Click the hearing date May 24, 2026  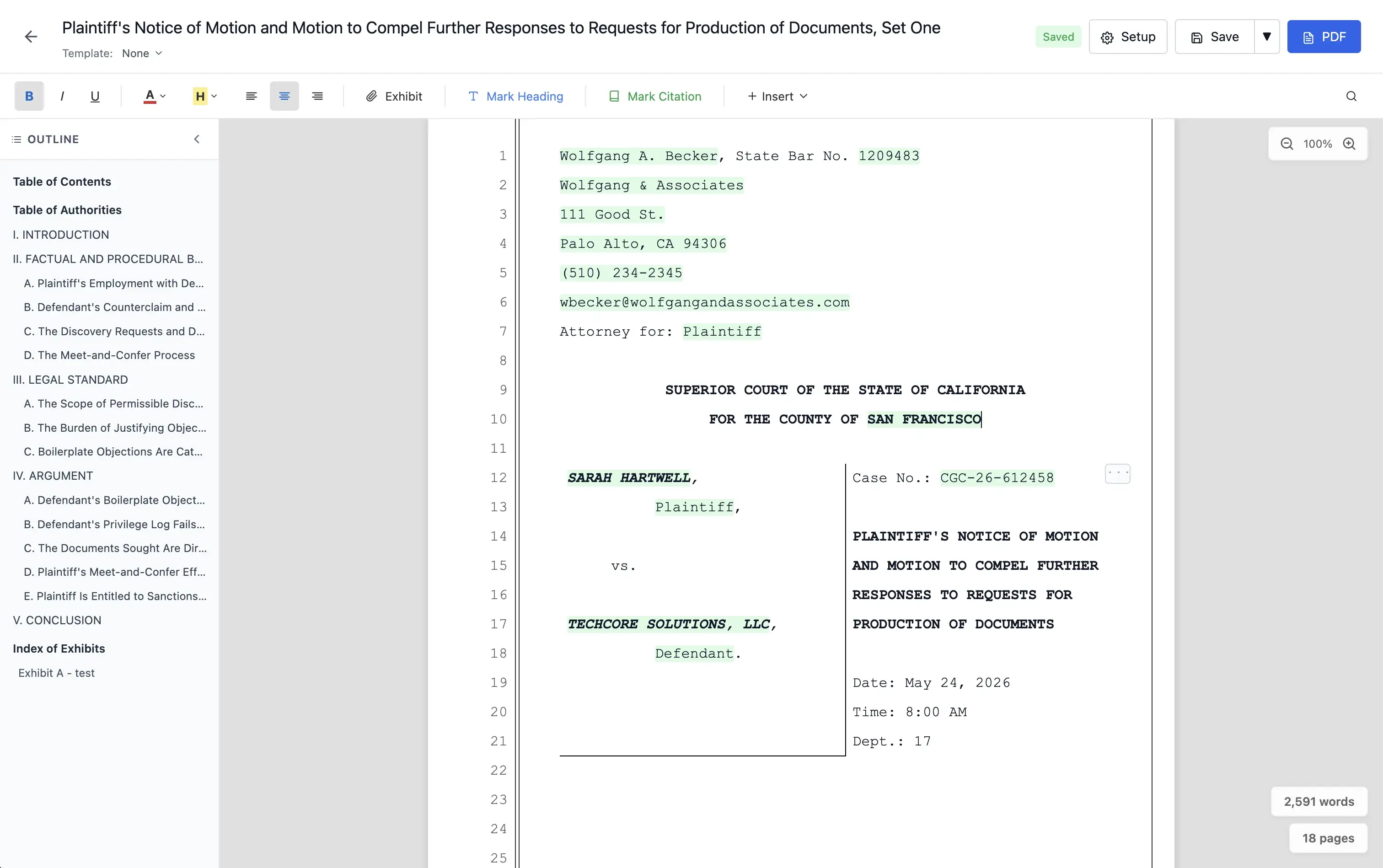[958, 683]
